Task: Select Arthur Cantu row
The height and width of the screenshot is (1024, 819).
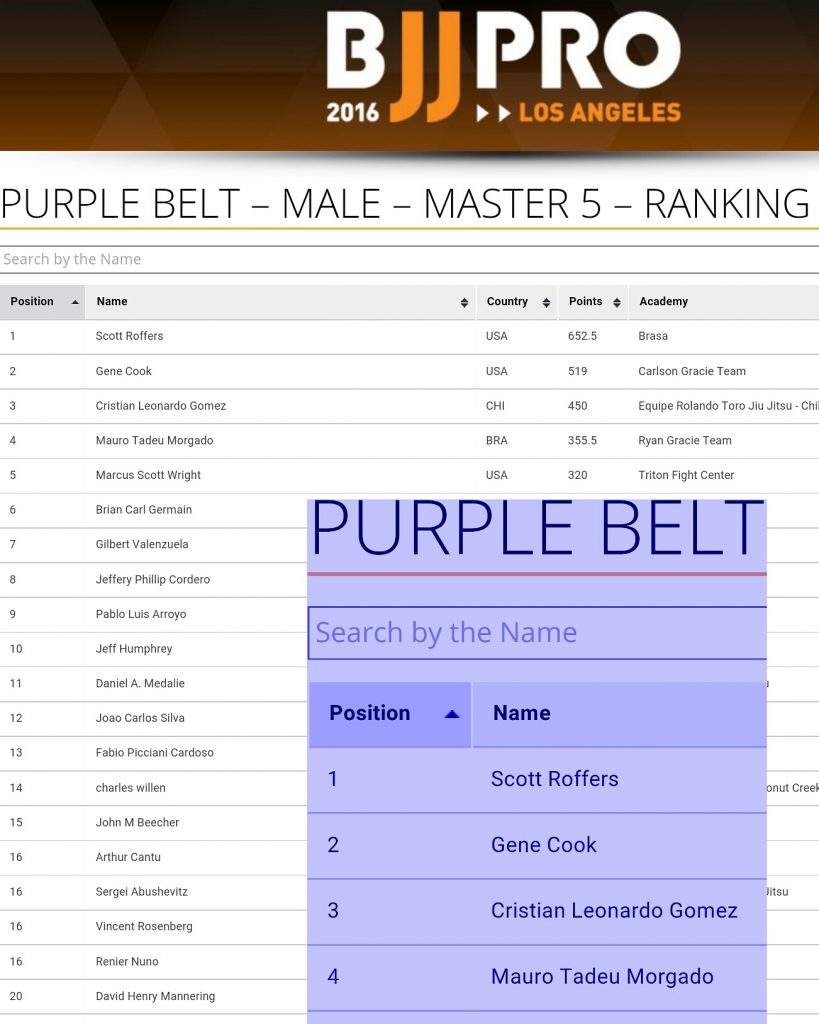Action: [153, 857]
